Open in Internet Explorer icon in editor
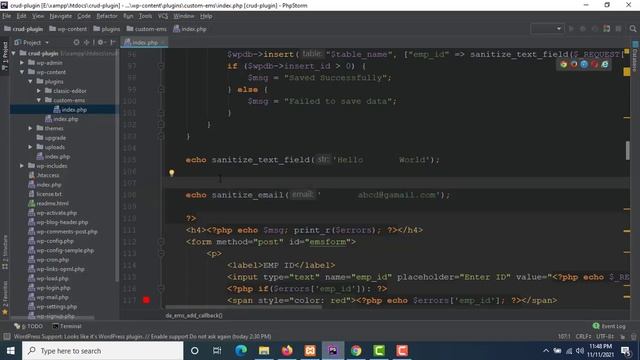 [605, 64]
